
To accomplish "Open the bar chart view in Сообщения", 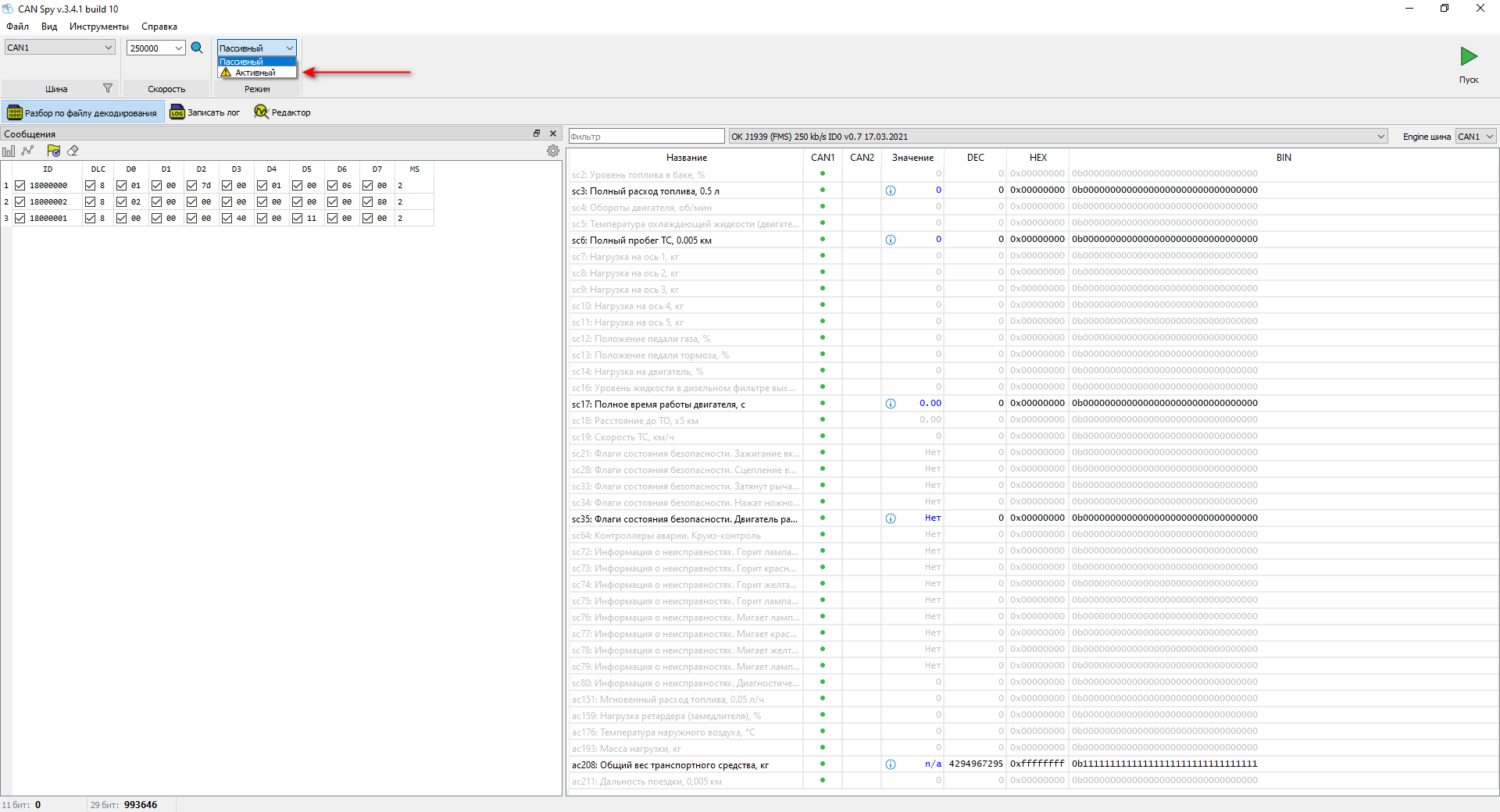I will coord(9,151).
